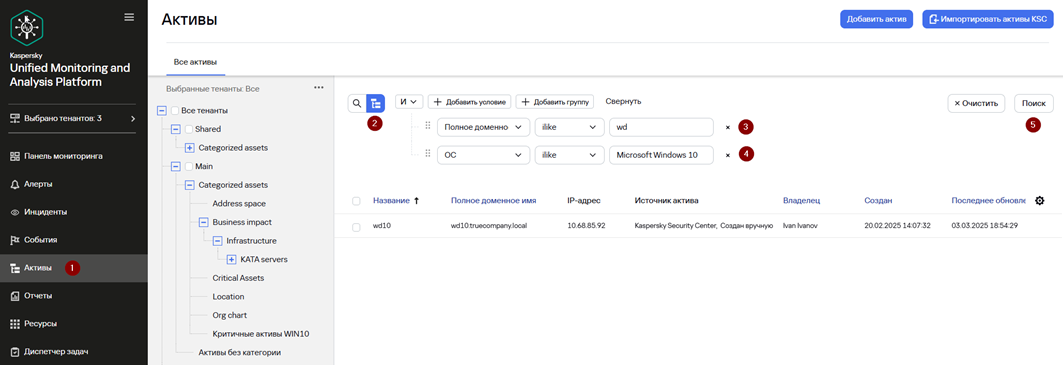Open the ilike operator dropdown for domain condition

click(x=569, y=127)
